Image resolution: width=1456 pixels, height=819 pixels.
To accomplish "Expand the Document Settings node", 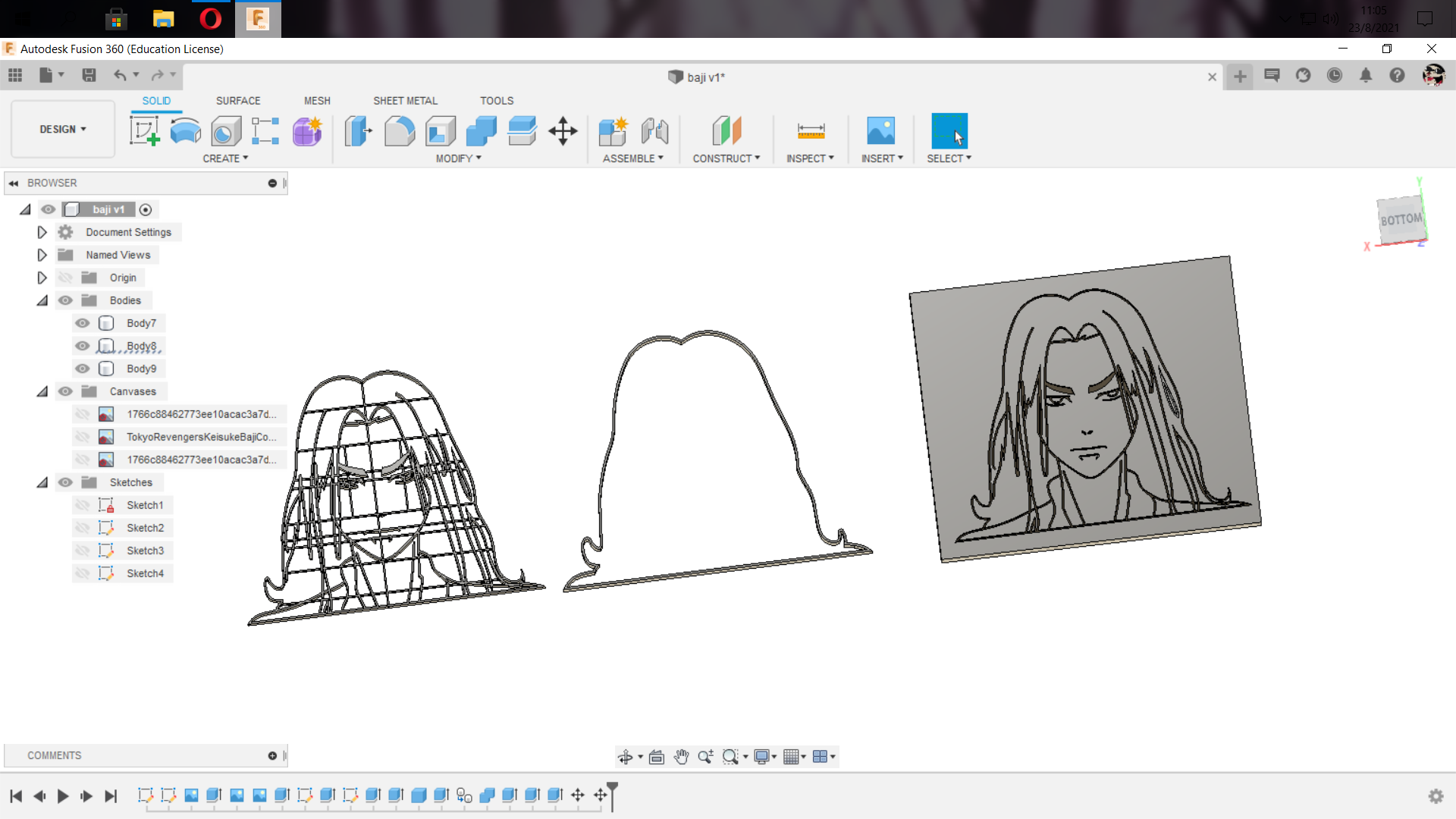I will 42,232.
